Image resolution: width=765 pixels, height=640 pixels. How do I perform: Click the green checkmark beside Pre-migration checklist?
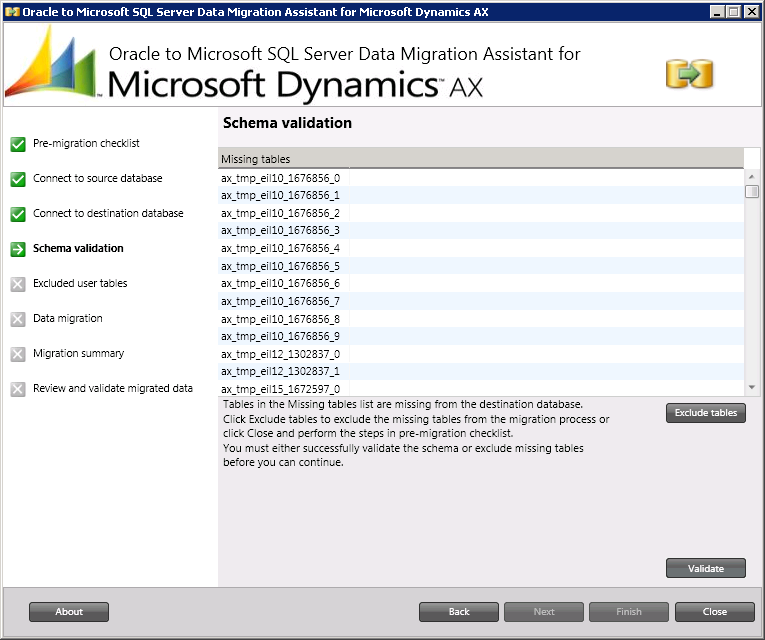tap(18, 144)
